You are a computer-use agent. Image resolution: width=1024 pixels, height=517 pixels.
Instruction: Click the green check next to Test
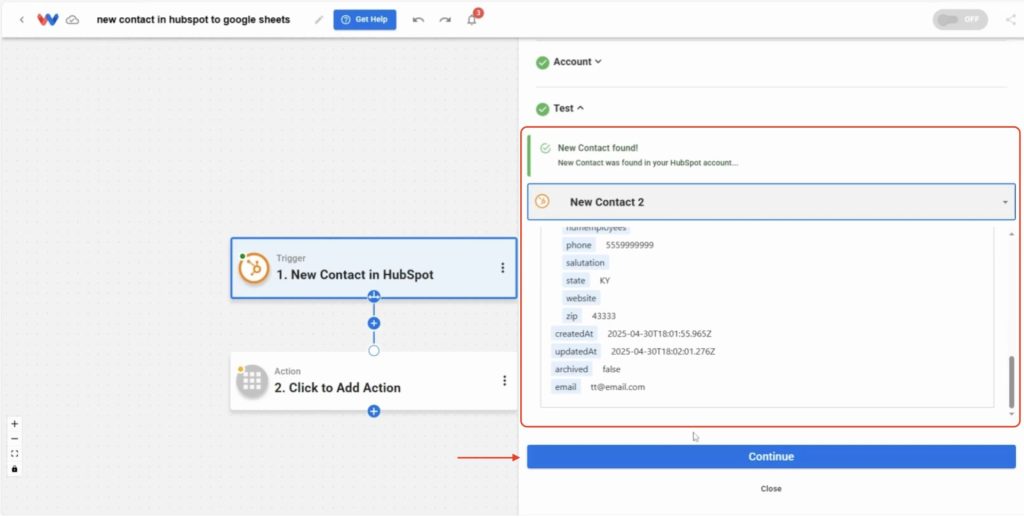coord(543,108)
